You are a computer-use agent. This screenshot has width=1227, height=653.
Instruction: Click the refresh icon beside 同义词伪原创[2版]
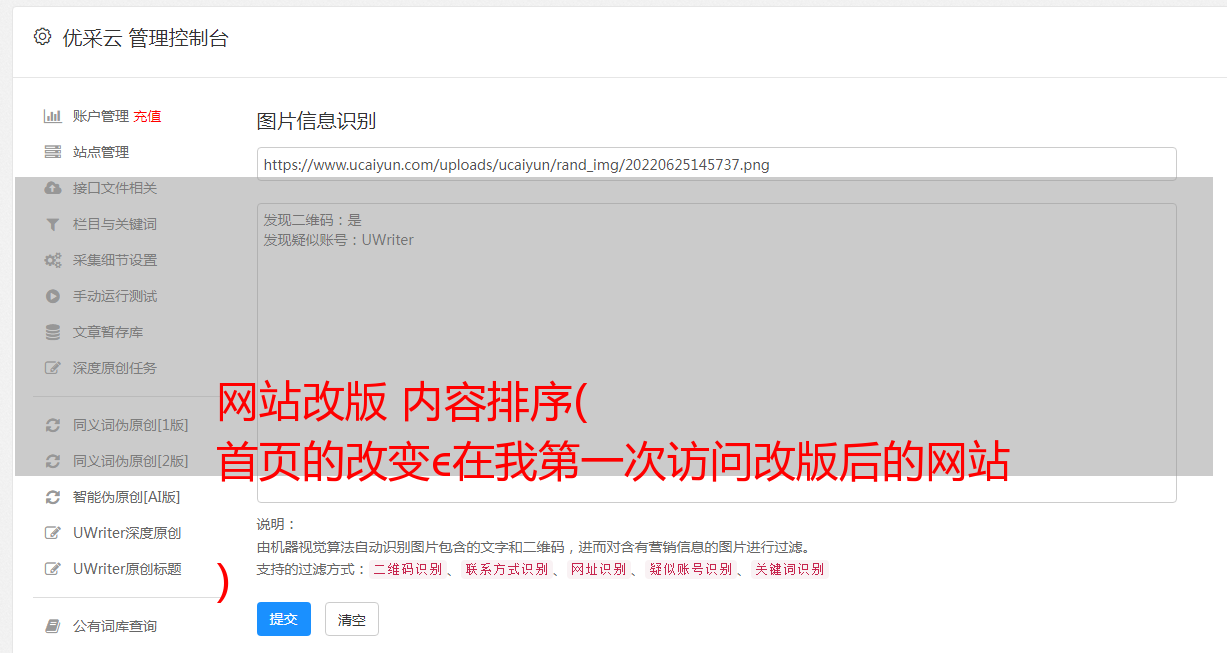pos(53,461)
